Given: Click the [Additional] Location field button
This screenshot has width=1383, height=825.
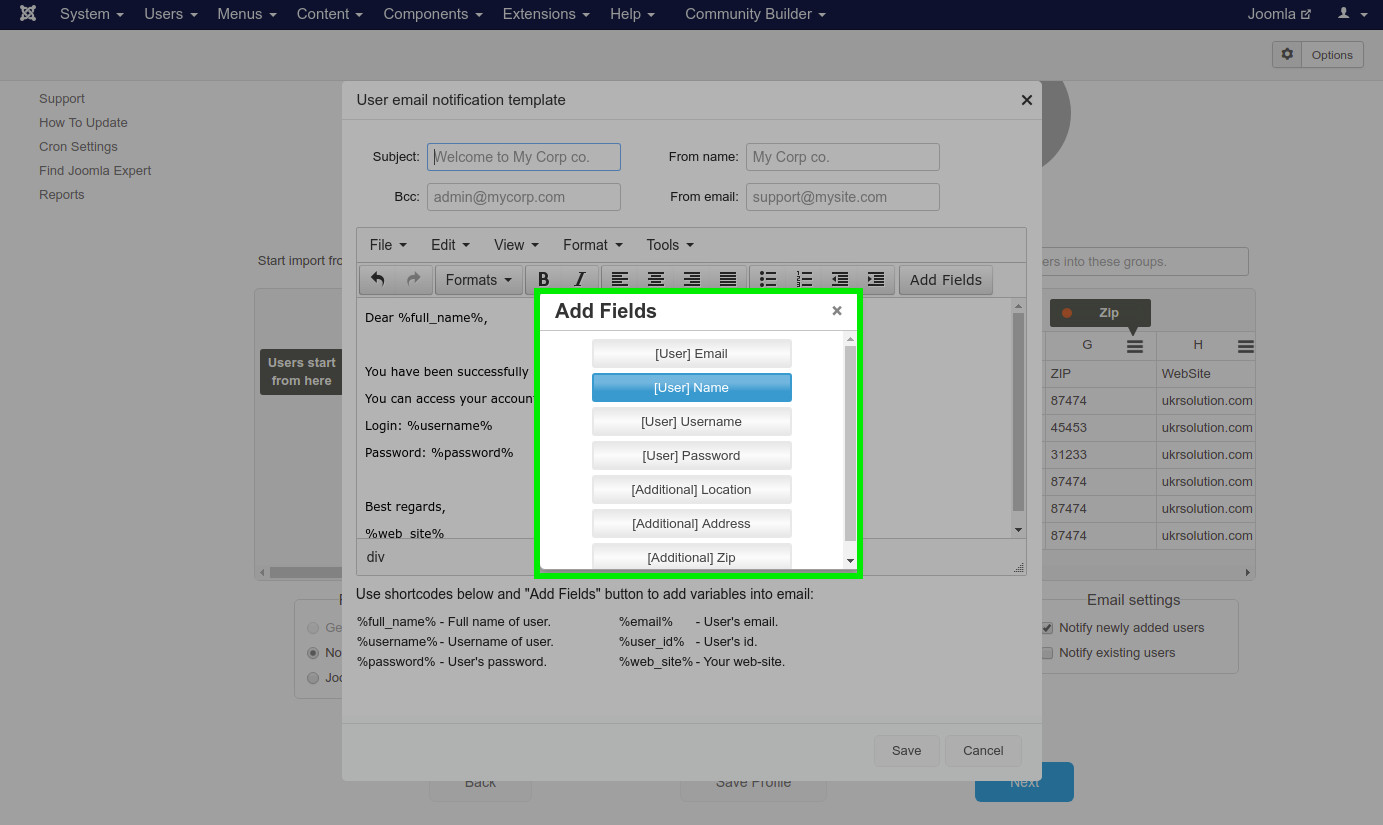Looking at the screenshot, I should (x=691, y=490).
